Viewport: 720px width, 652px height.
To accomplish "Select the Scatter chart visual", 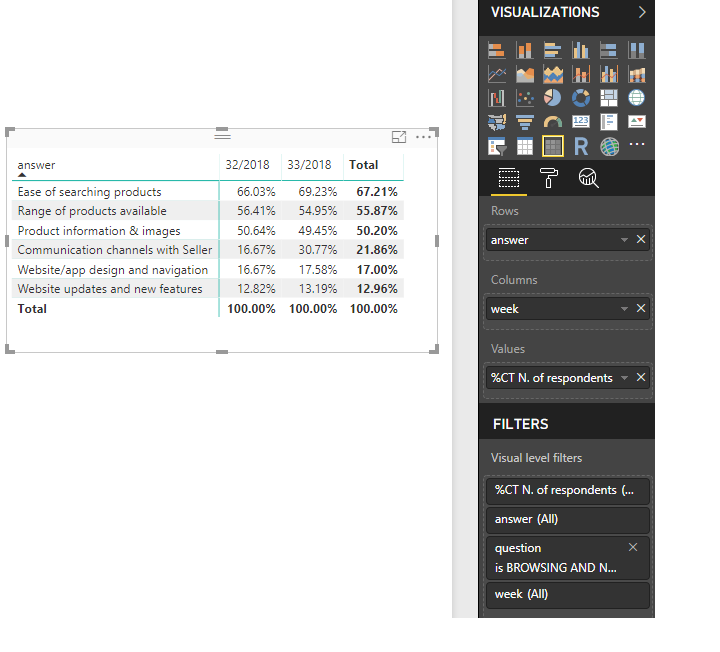I will pos(525,98).
